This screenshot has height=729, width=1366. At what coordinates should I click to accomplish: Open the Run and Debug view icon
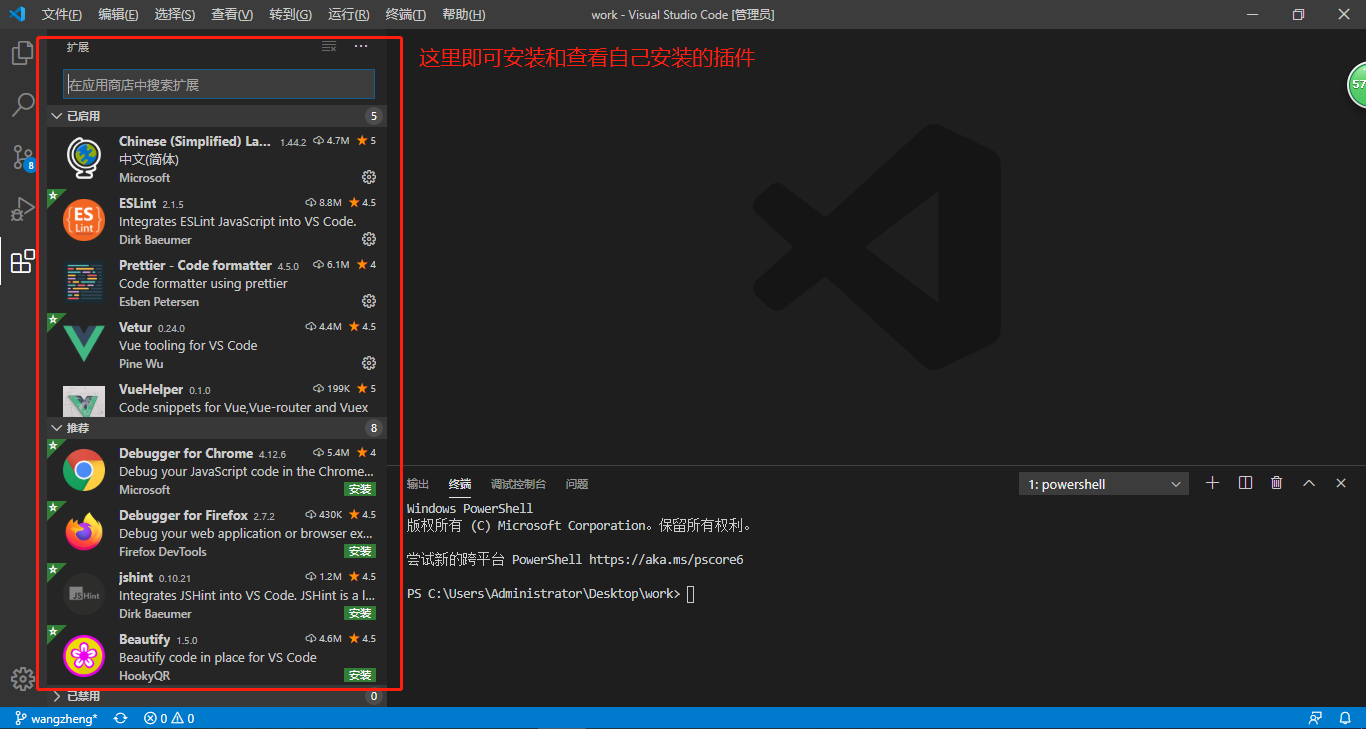coord(22,209)
